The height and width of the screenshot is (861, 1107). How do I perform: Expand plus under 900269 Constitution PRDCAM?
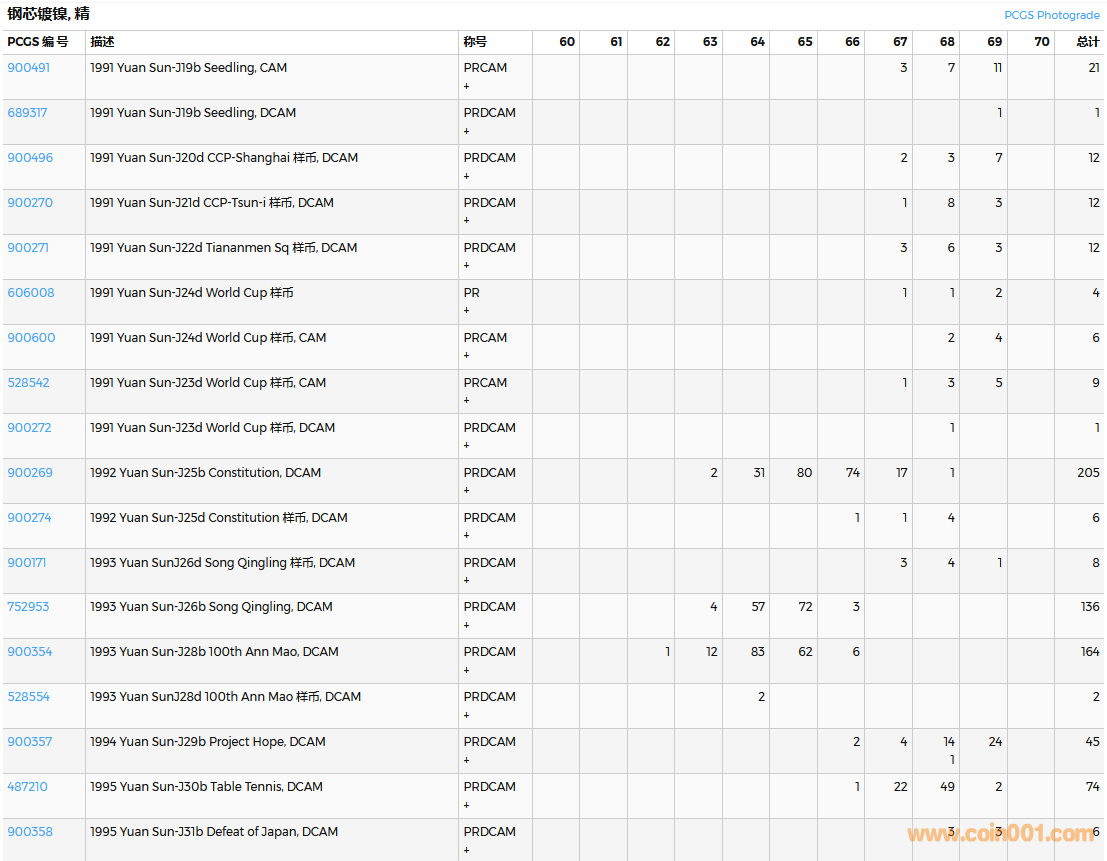466,491
